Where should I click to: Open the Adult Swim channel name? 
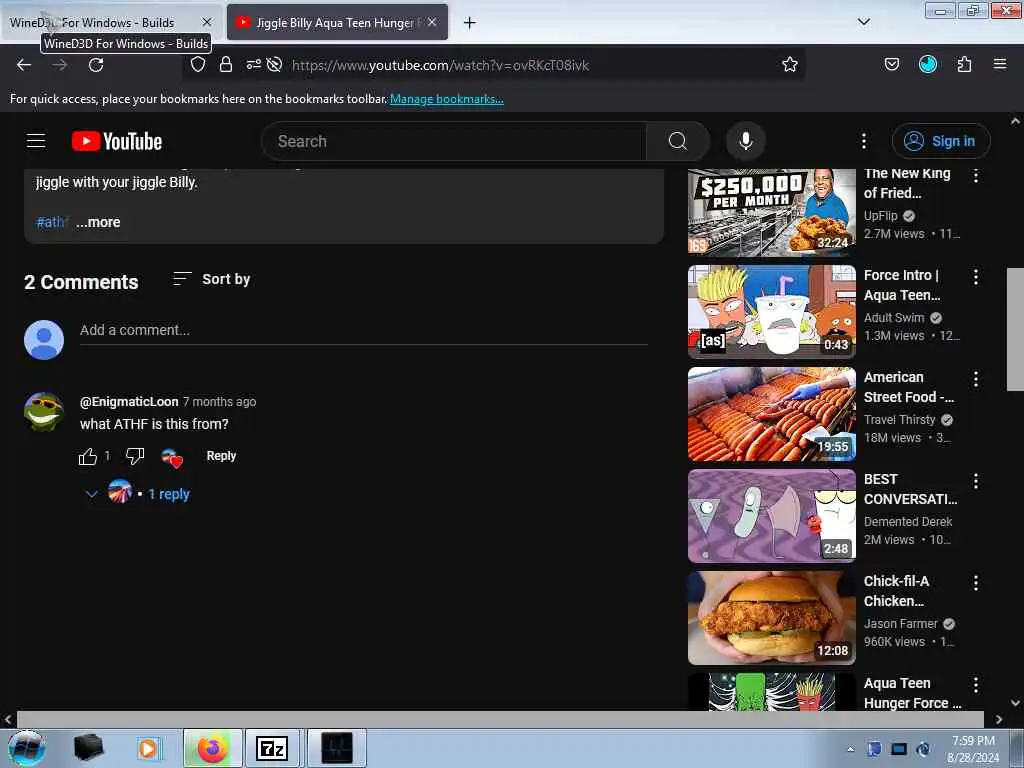(x=894, y=317)
